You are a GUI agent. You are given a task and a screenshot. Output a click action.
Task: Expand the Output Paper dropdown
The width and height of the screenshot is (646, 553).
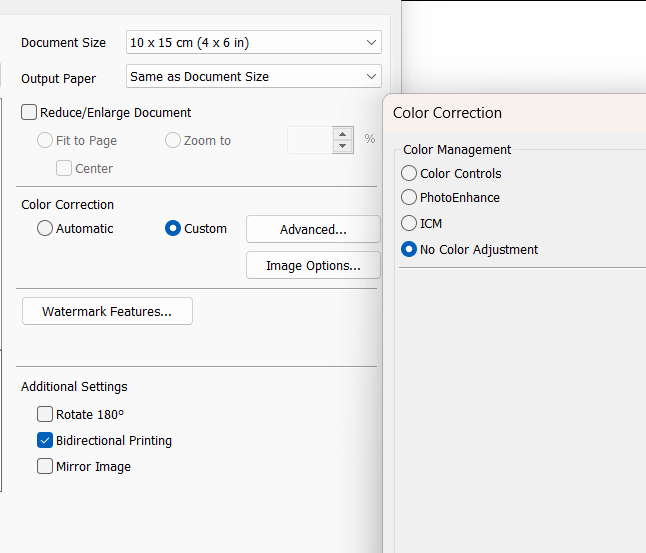254,76
